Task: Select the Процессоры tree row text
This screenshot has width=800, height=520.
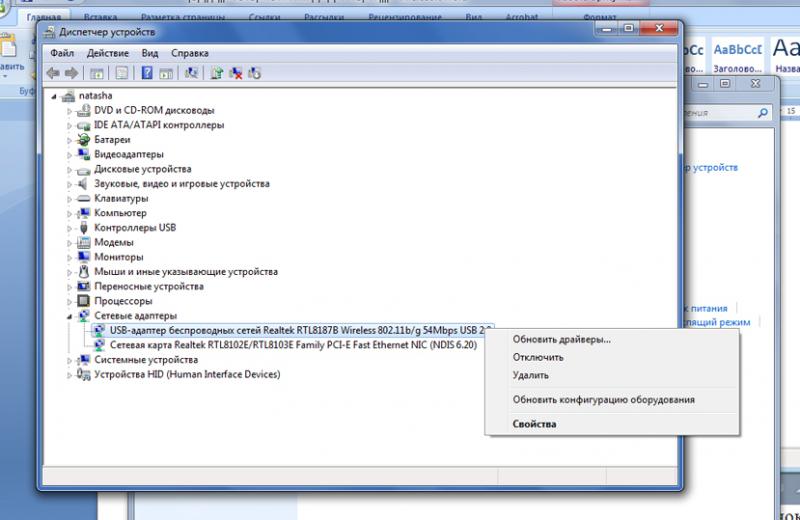Action: pos(123,301)
